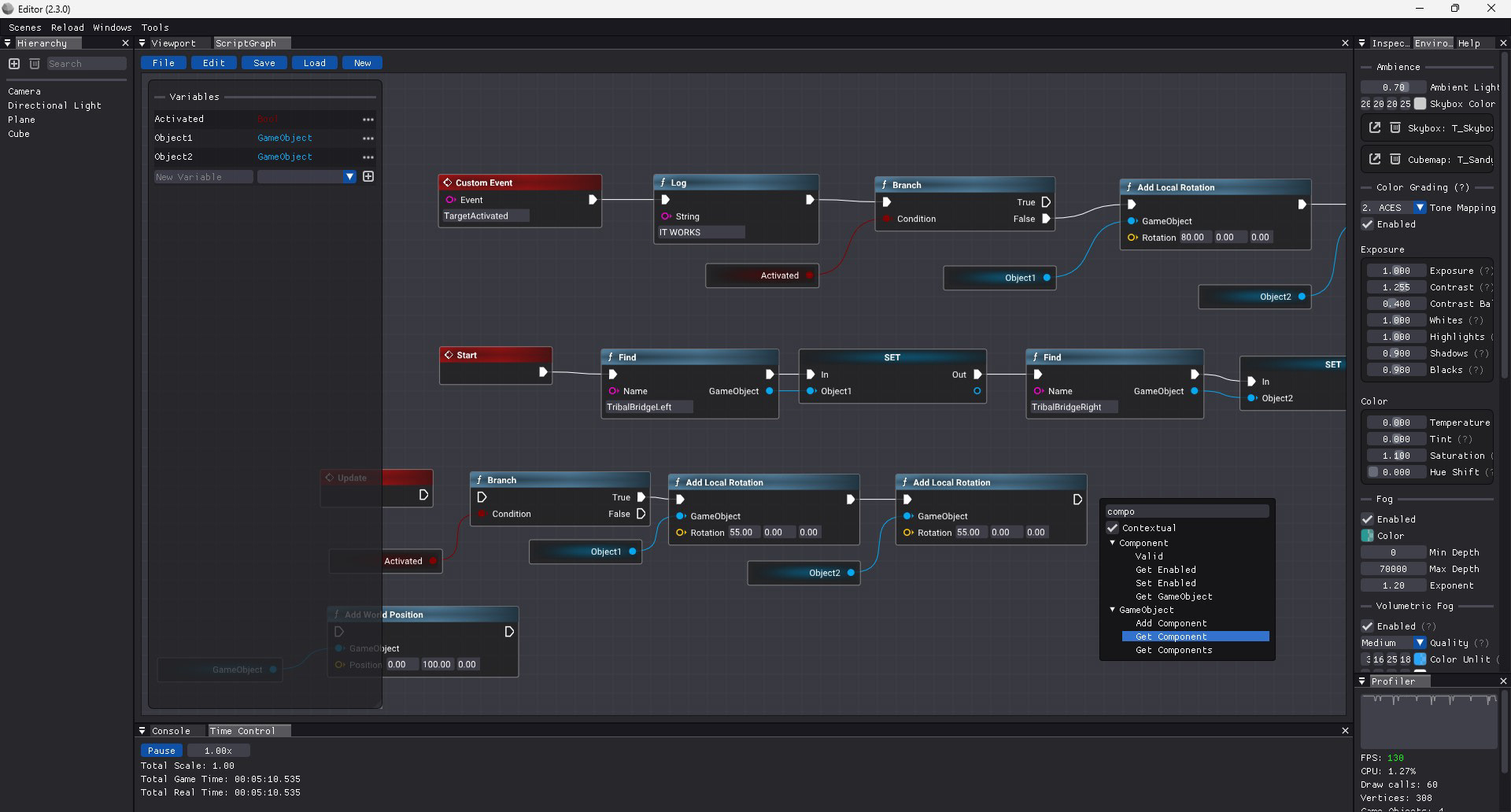Screen dimensions: 1511x812
Task: Open the Tone Mapping ACES dropdown
Action: point(1419,208)
